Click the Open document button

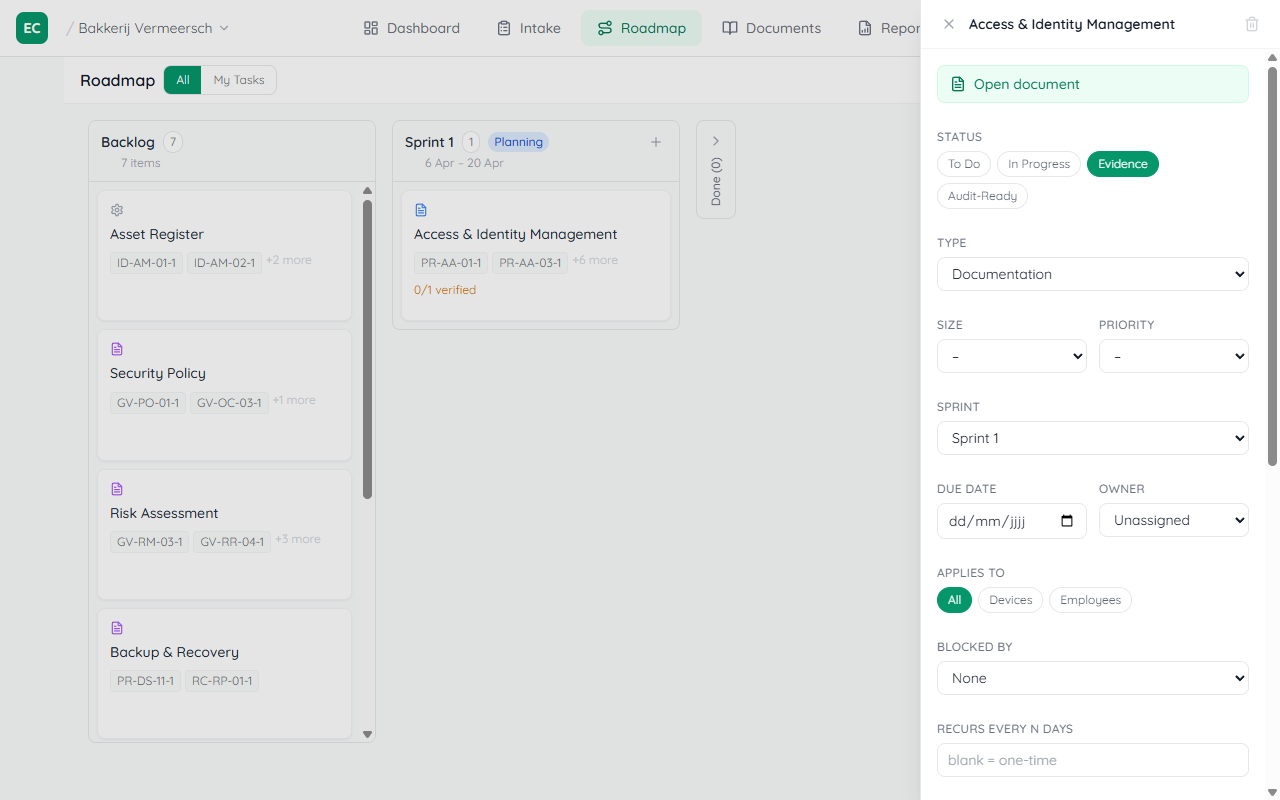[x=1092, y=84]
